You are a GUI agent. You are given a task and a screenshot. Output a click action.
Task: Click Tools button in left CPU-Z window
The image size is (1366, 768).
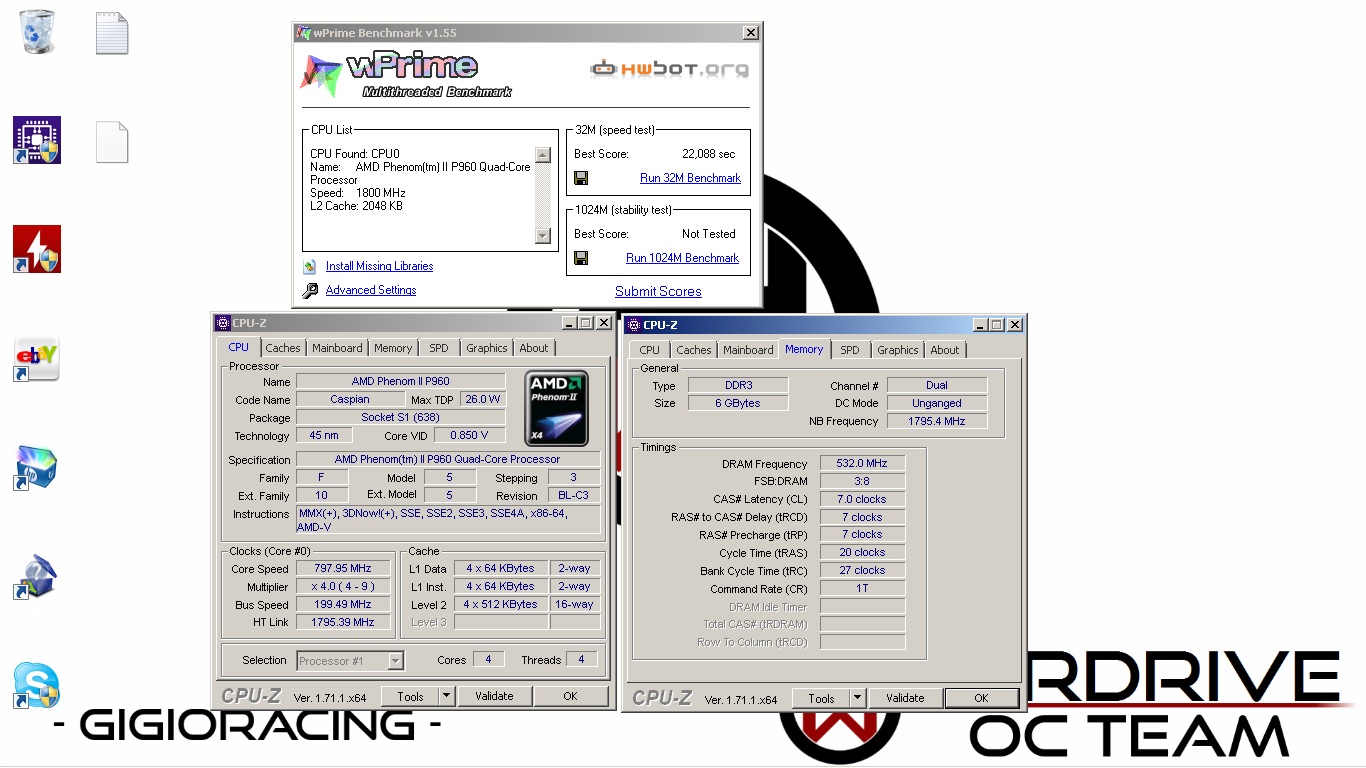410,696
